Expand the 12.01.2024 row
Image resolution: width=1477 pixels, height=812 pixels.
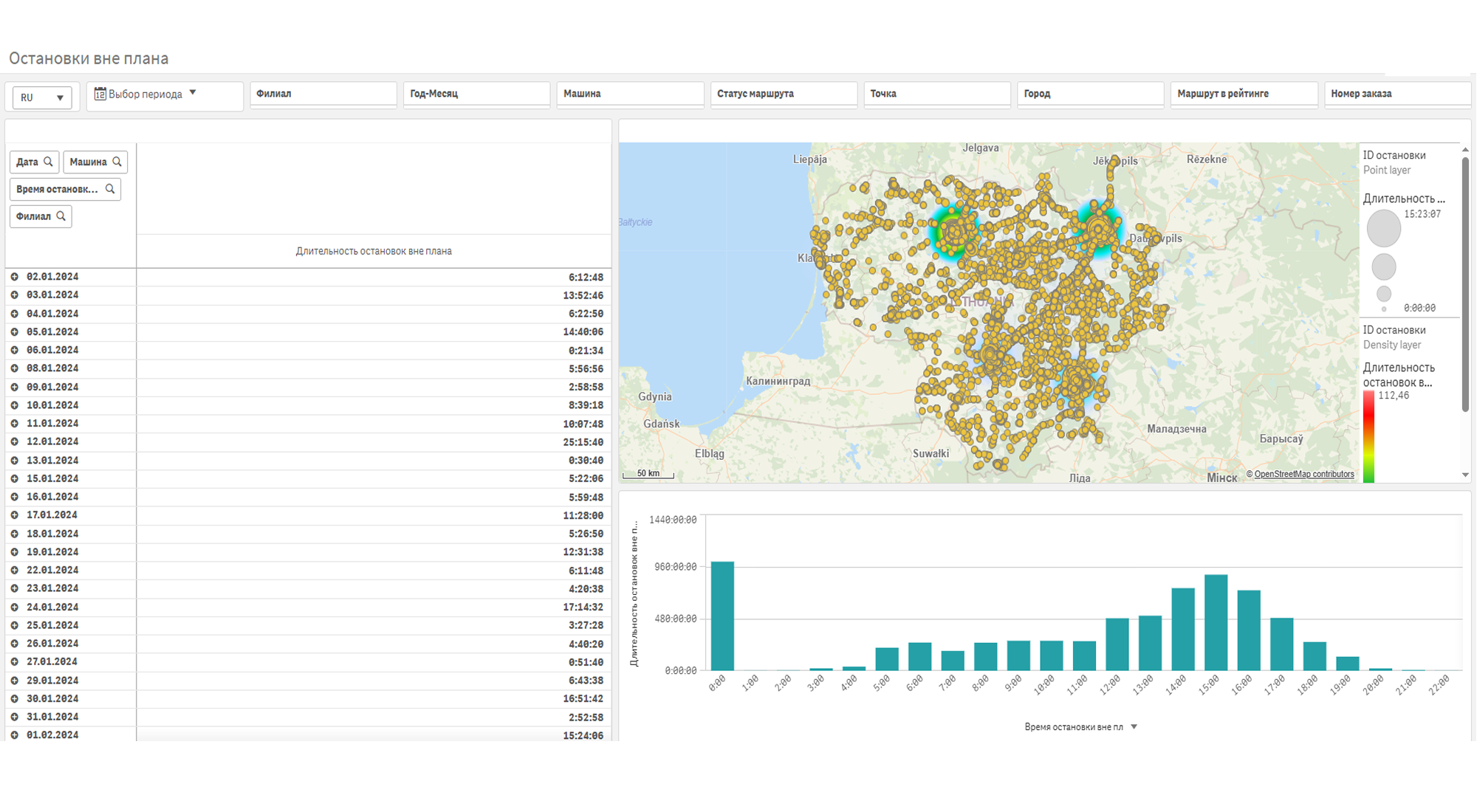14,441
